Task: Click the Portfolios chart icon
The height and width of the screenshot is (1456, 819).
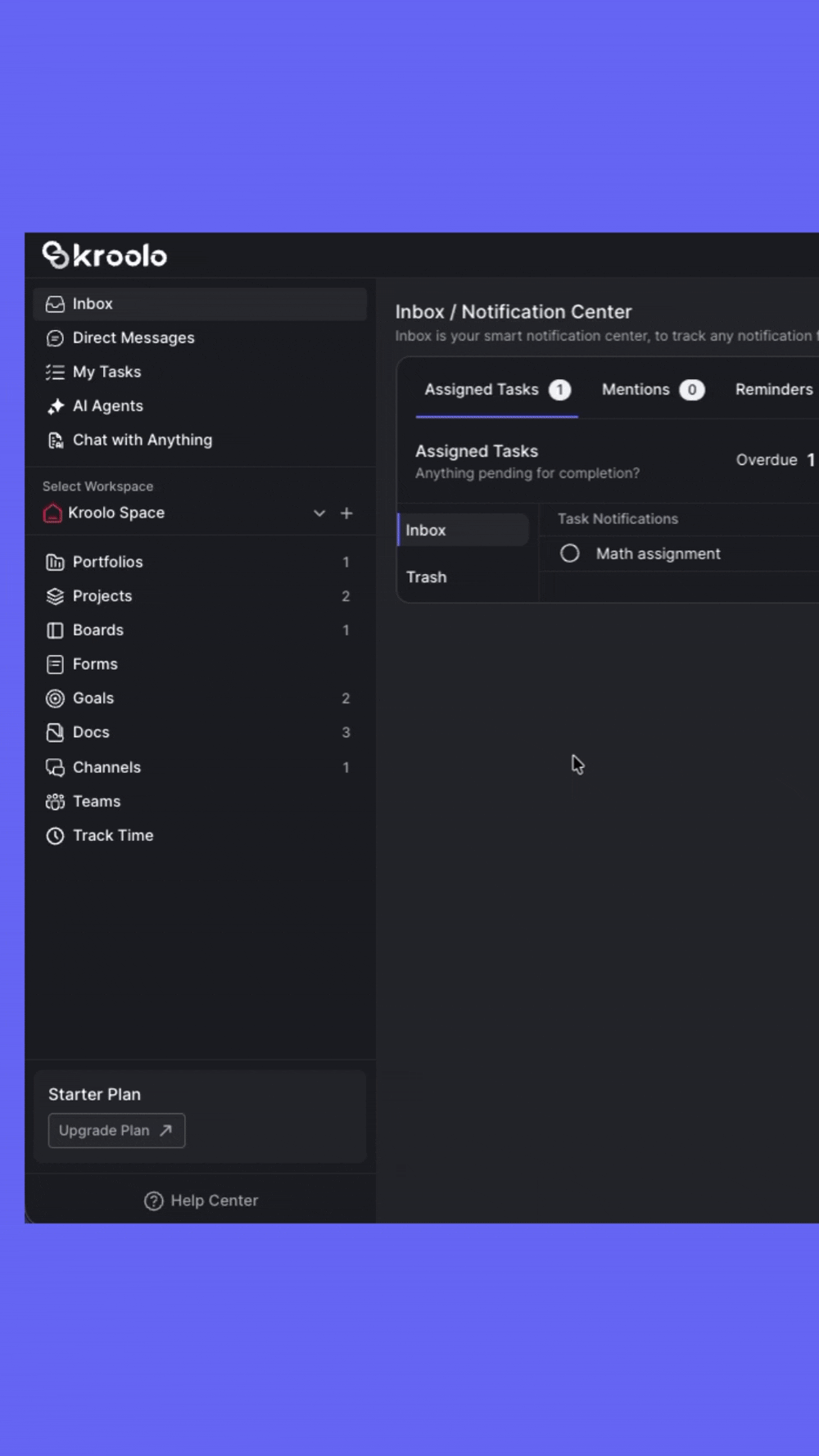Action: pos(55,563)
